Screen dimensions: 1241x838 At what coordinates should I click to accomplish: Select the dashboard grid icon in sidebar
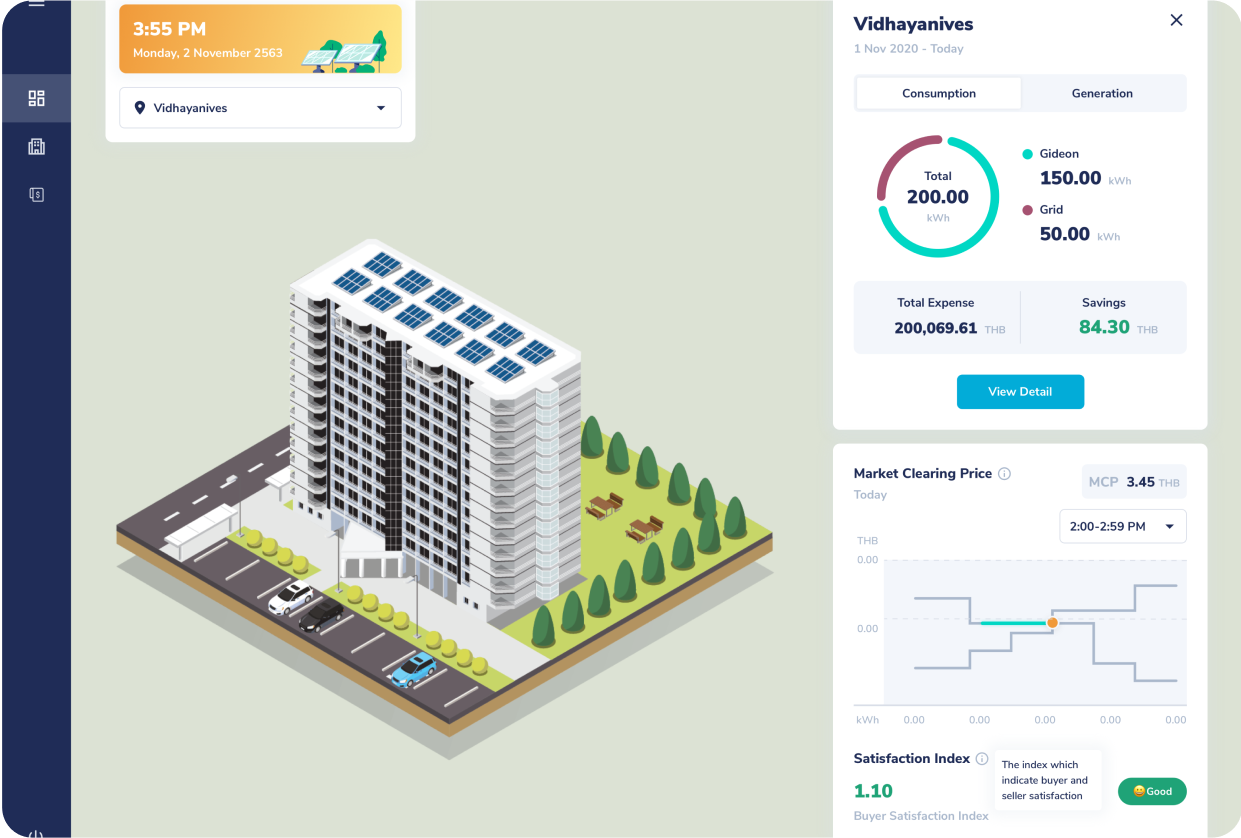37,98
